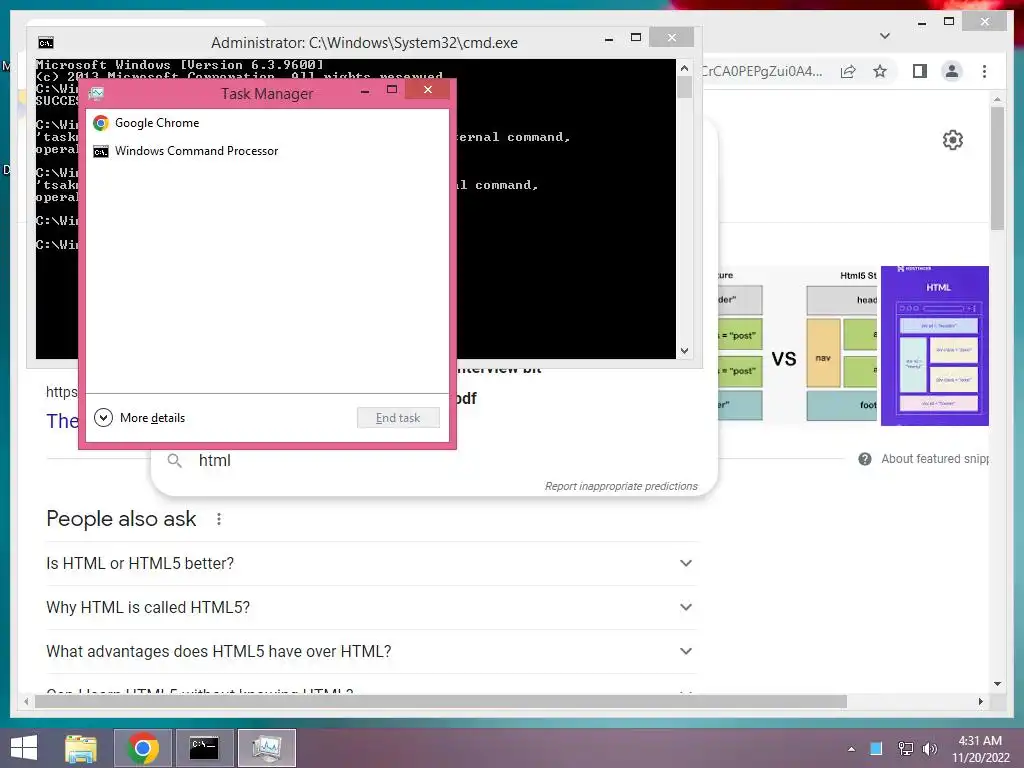Screen dimensions: 1024x768
Task: Select Google Chrome in Task Manager list
Action: (x=267, y=123)
